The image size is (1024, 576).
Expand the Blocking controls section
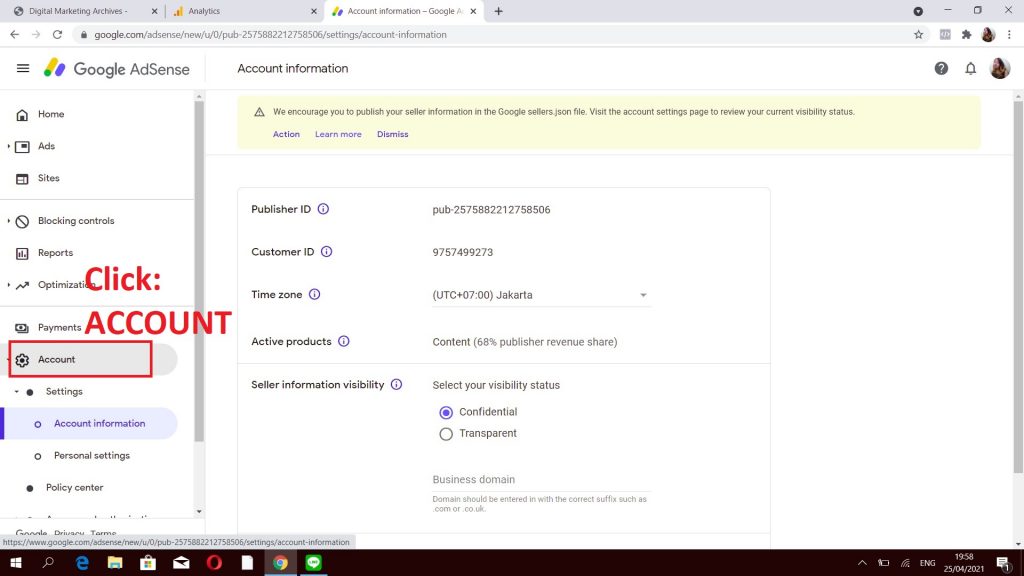coord(75,221)
